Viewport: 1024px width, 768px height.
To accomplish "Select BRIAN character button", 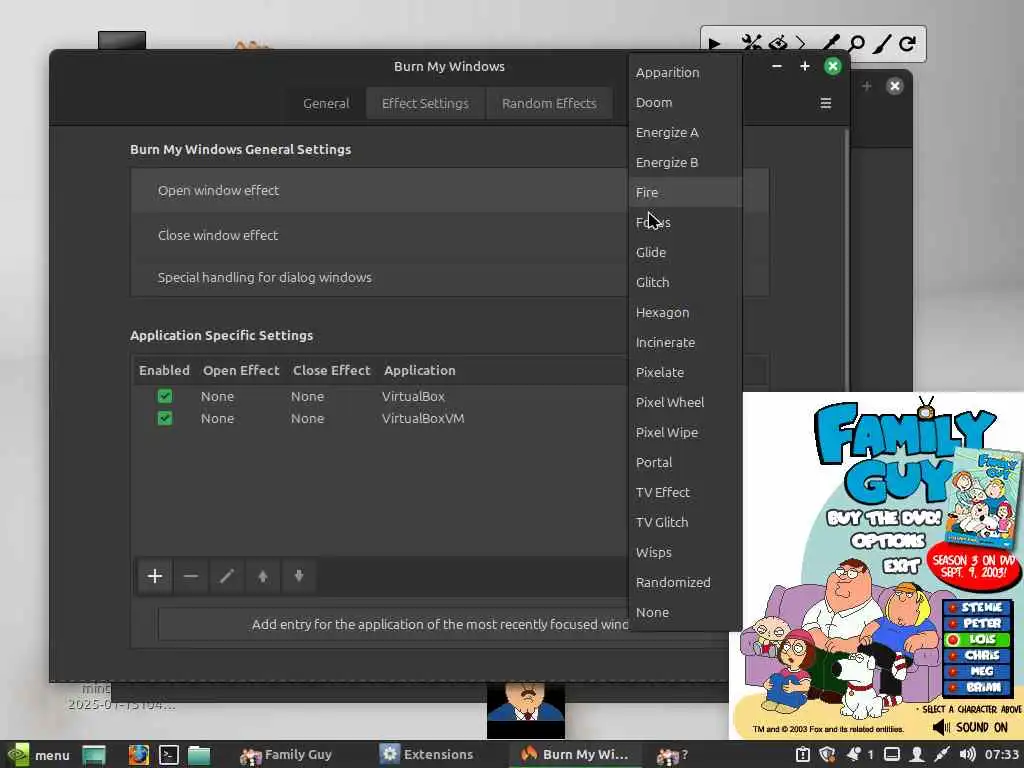I will pyautogui.click(x=978, y=687).
